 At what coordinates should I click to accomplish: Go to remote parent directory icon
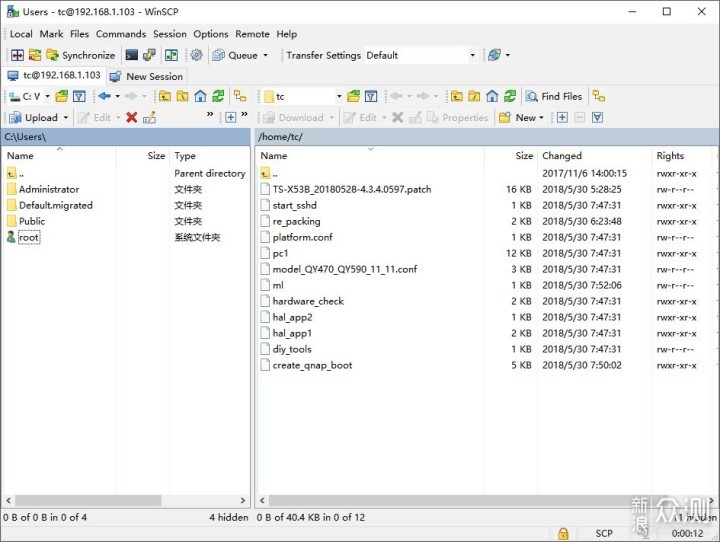(456, 96)
